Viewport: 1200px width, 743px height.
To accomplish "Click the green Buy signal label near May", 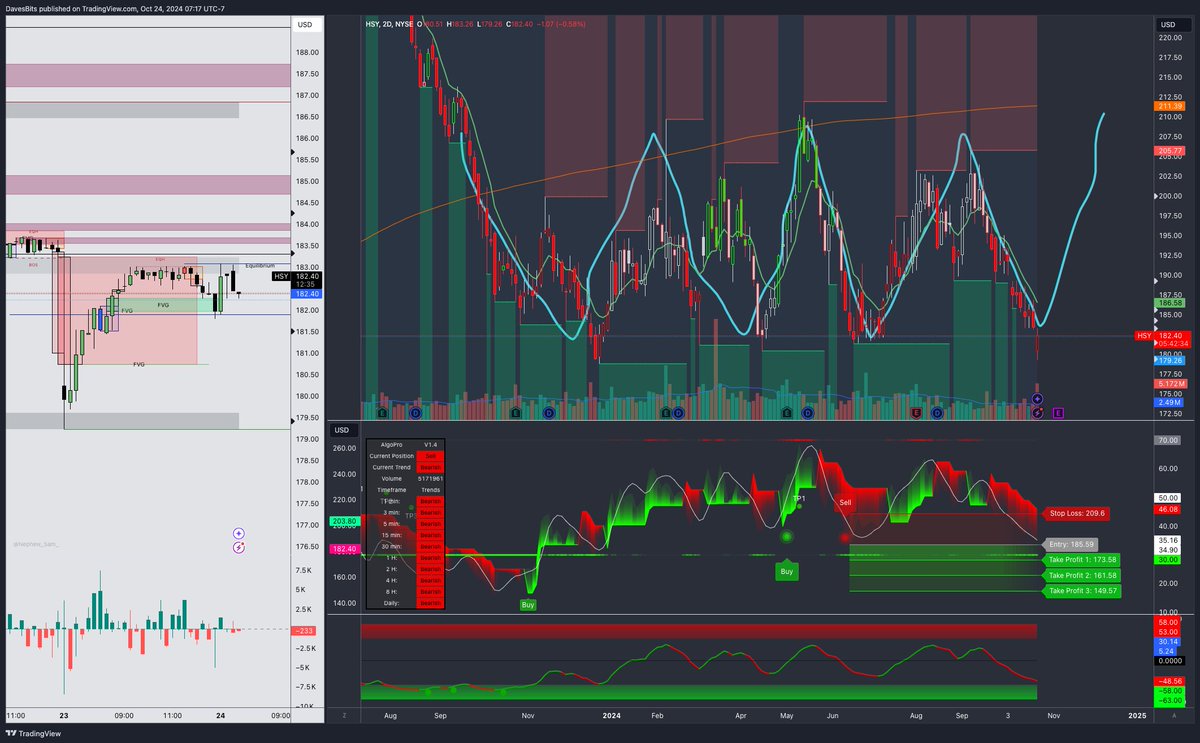I will point(786,571).
